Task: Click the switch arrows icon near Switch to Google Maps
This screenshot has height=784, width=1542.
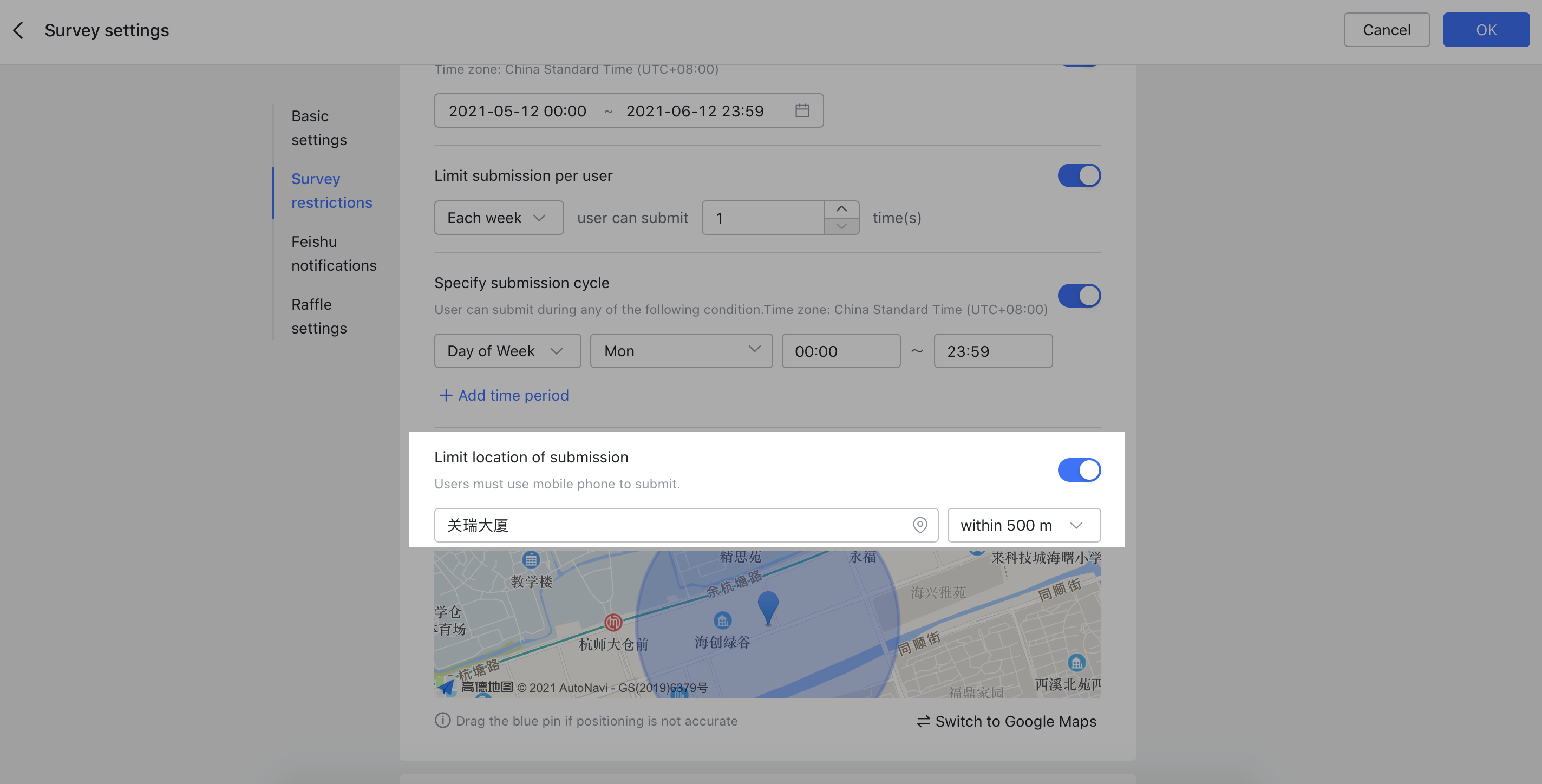Action: click(923, 721)
